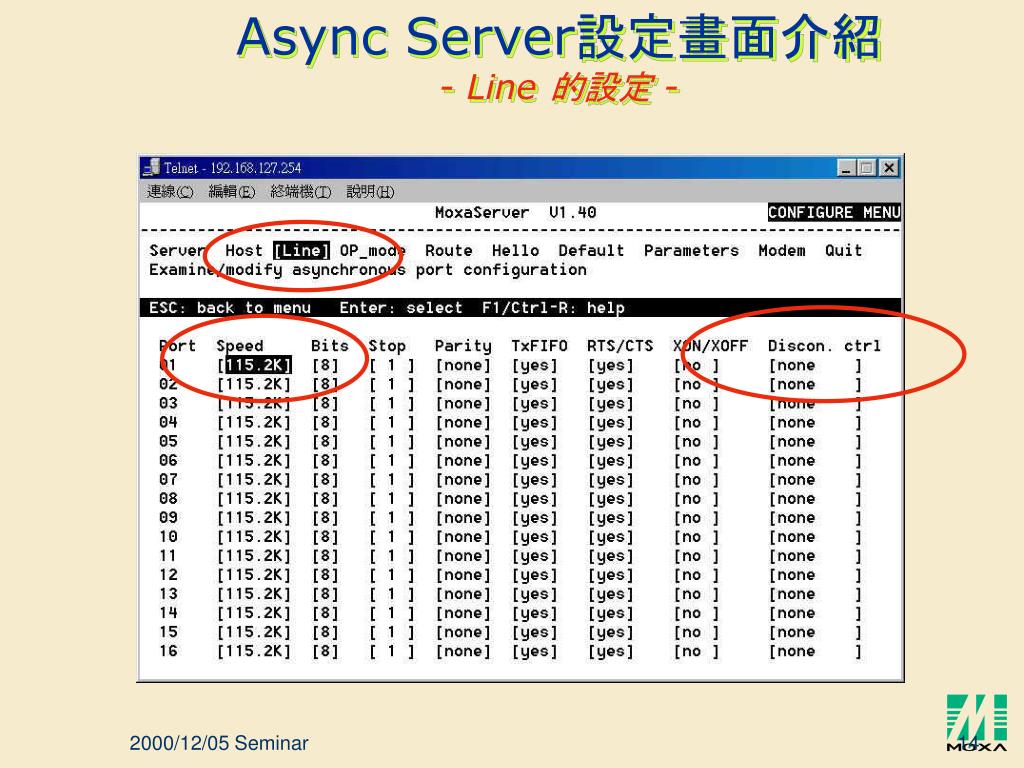Image resolution: width=1024 pixels, height=768 pixels.
Task: Click the MoxaServer V1.40 title text
Action: click(x=515, y=212)
